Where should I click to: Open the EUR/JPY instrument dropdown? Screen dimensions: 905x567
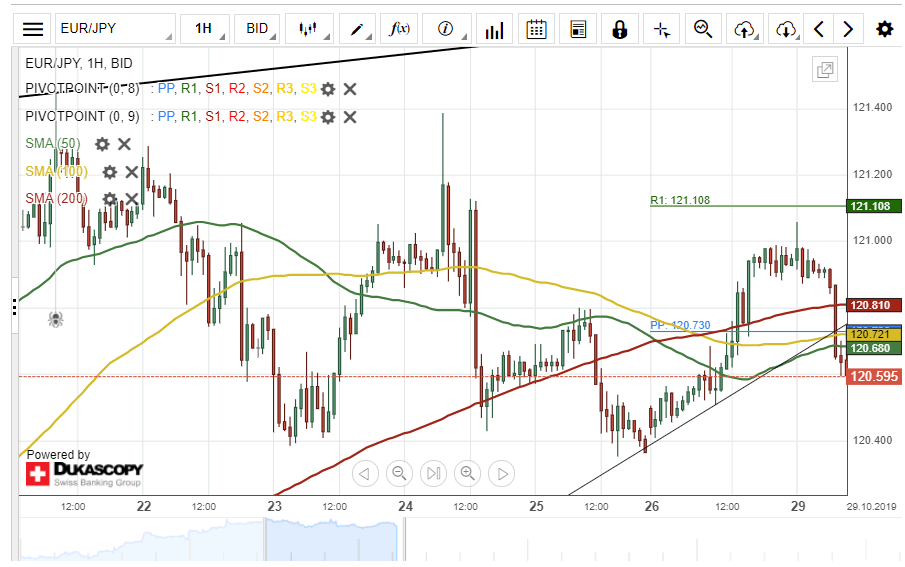coord(114,29)
